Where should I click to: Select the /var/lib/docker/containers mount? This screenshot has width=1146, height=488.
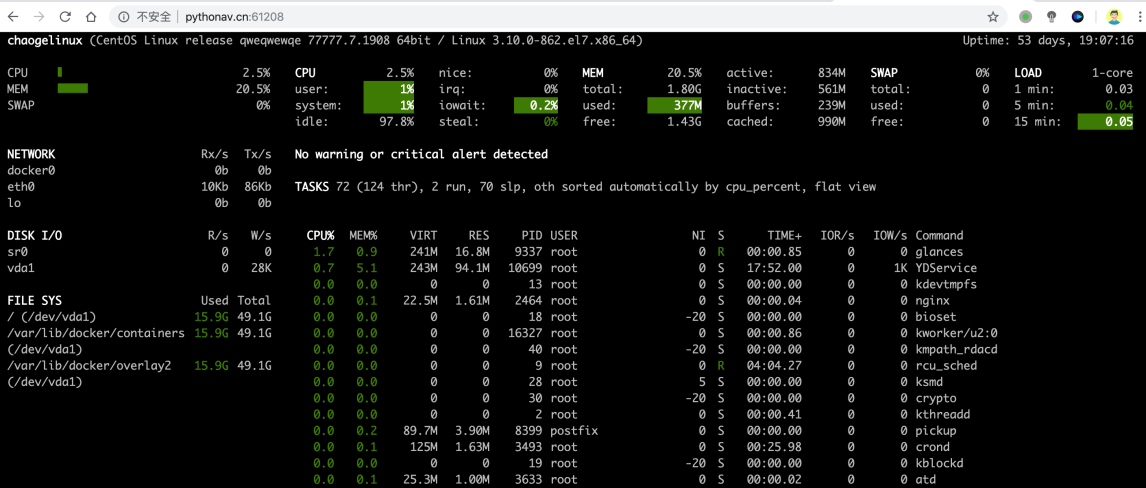tap(96, 333)
